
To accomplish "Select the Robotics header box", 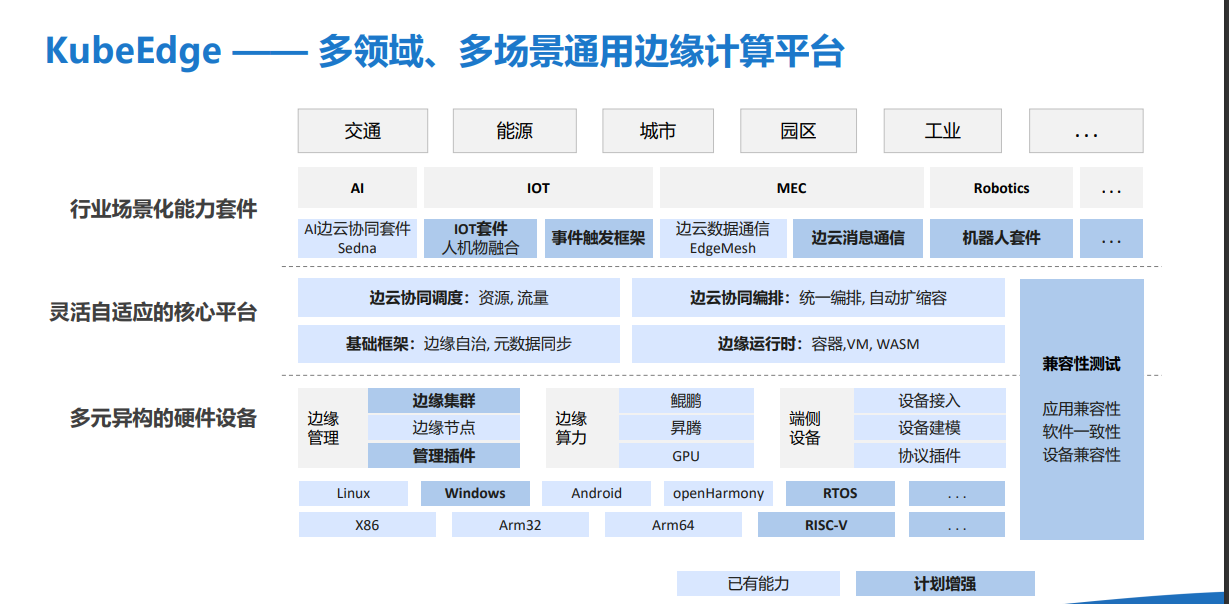I will tap(1001, 188).
